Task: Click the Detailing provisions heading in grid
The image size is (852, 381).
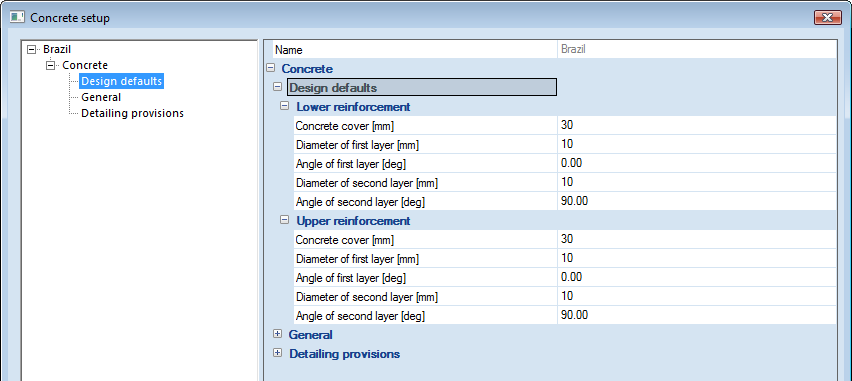Action: (x=344, y=354)
